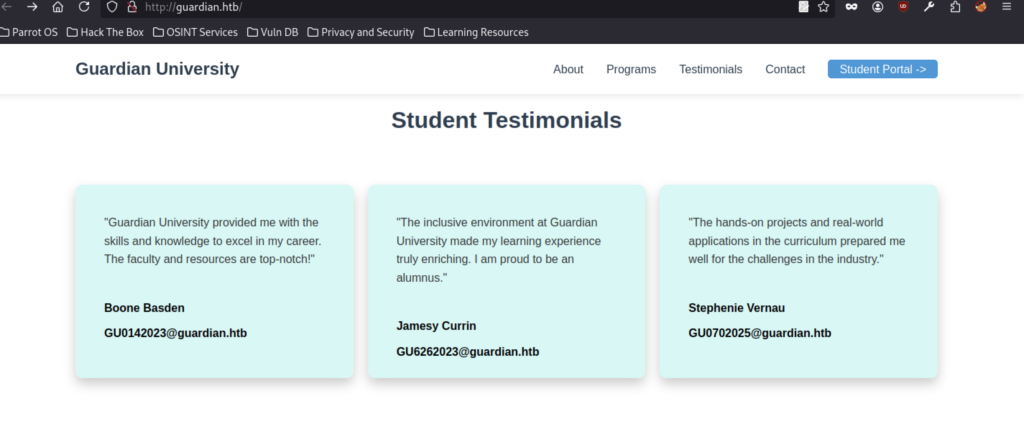Screen dimensions: 1024x442
Task: Open the wrench developer tools icon
Action: pyautogui.click(x=929, y=7)
